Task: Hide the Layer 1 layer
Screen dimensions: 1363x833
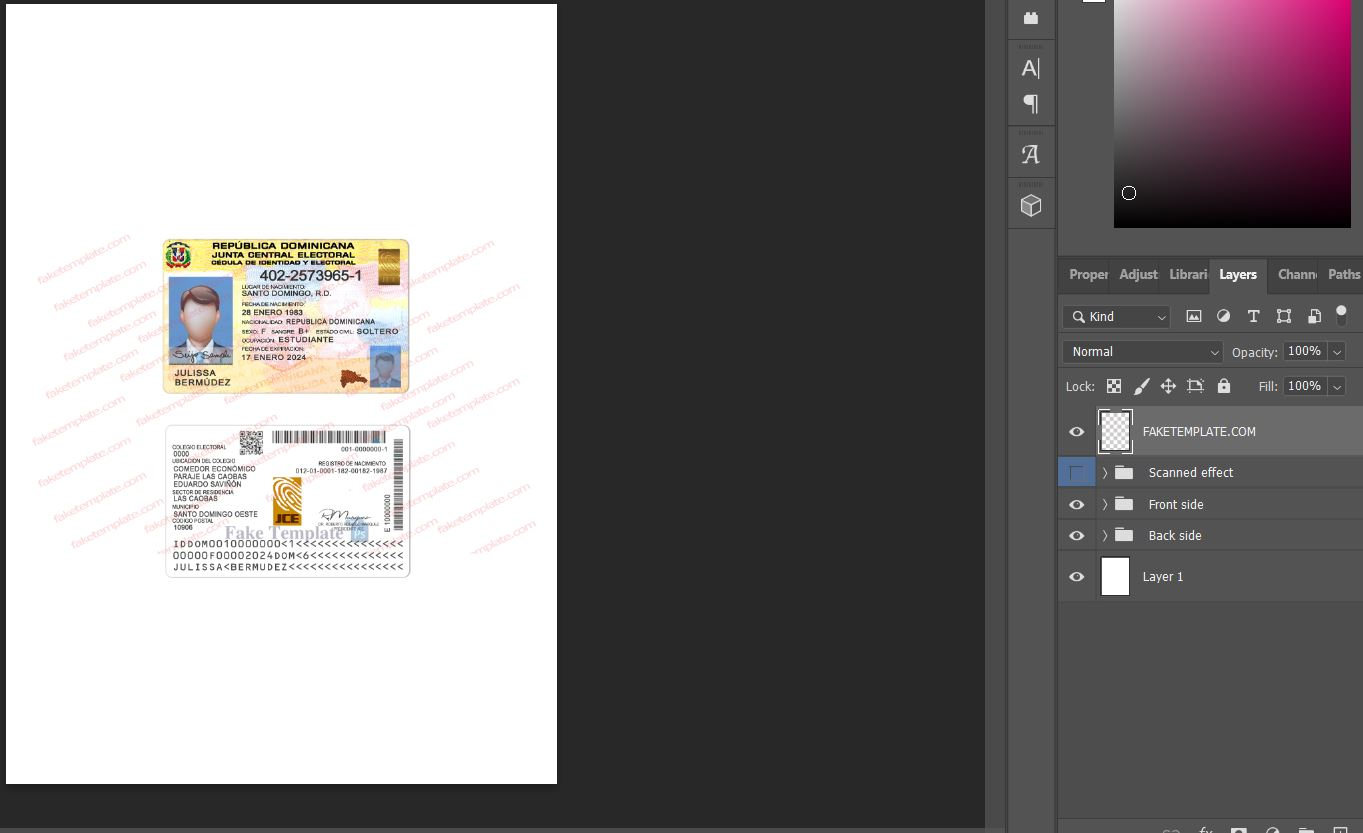Action: tap(1076, 577)
